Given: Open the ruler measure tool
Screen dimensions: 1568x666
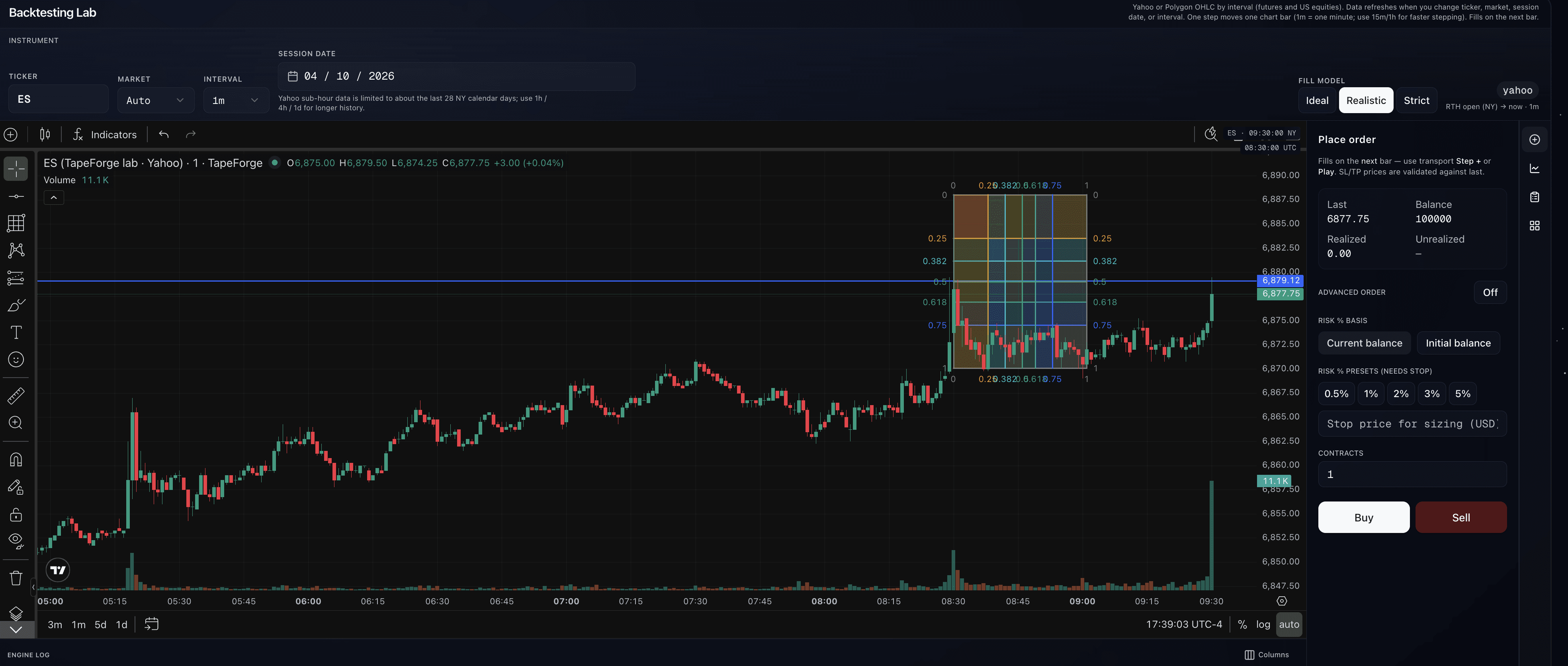Looking at the screenshot, I should pos(16,396).
